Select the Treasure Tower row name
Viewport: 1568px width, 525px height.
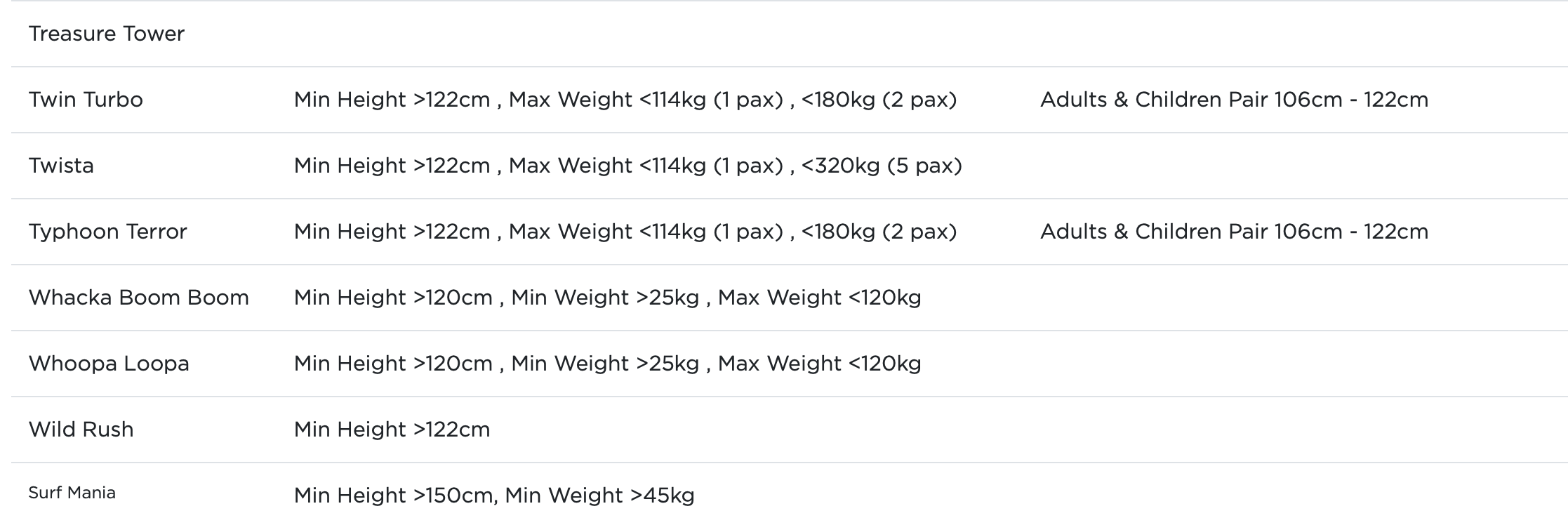107,34
